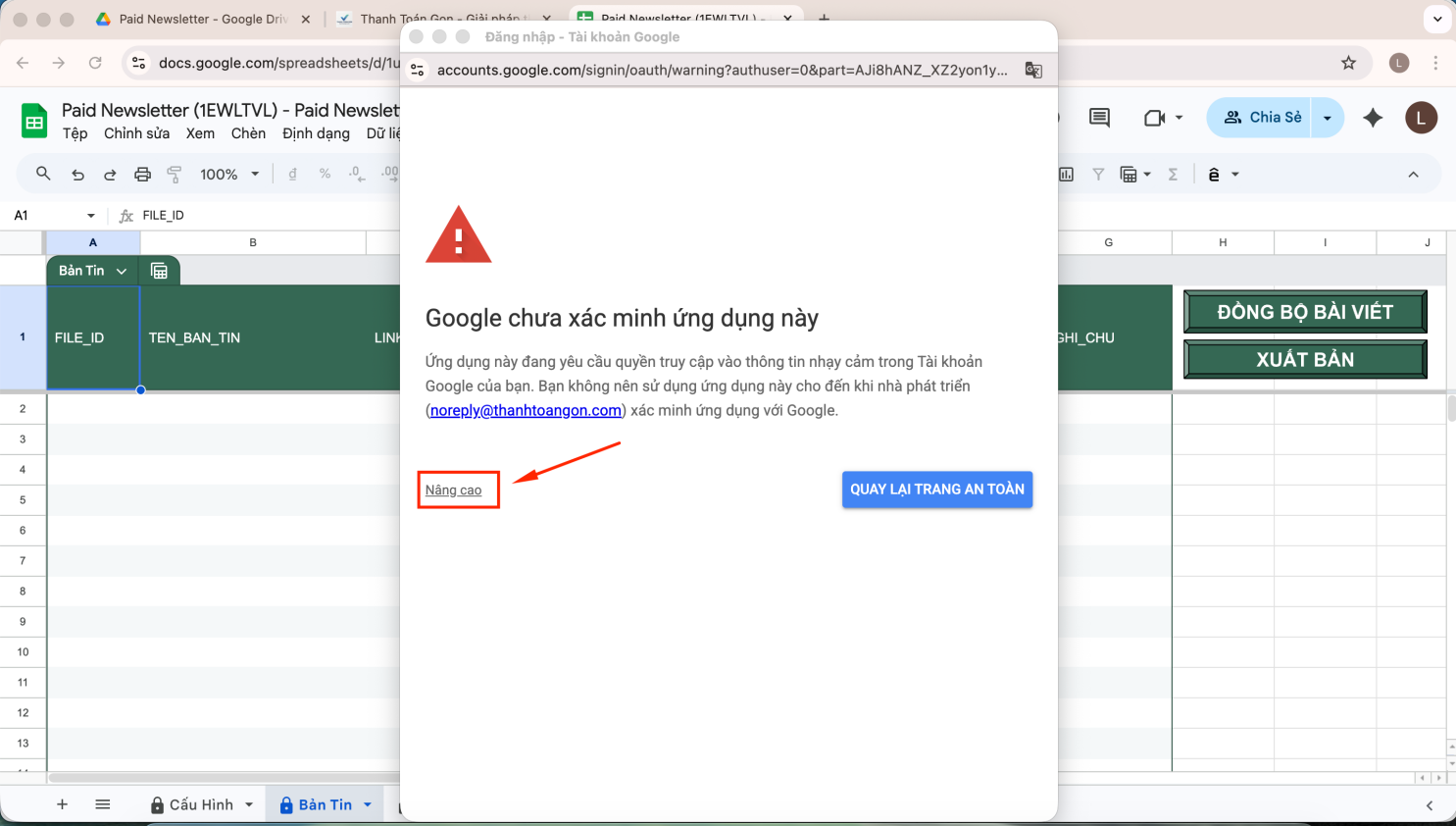The width and height of the screenshot is (1456, 826).
Task: Bookmark this page with the star icon
Action: 1348,63
